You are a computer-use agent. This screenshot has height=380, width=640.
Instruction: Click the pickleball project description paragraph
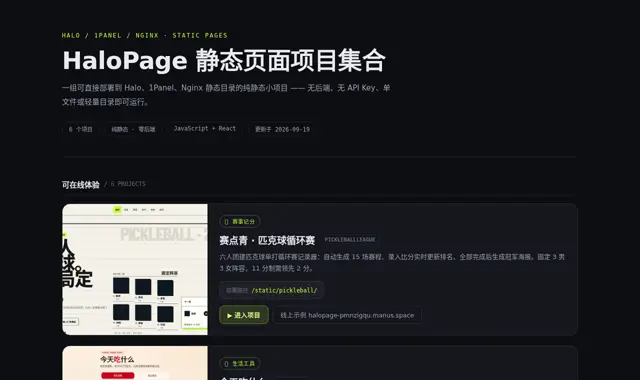coord(392,262)
